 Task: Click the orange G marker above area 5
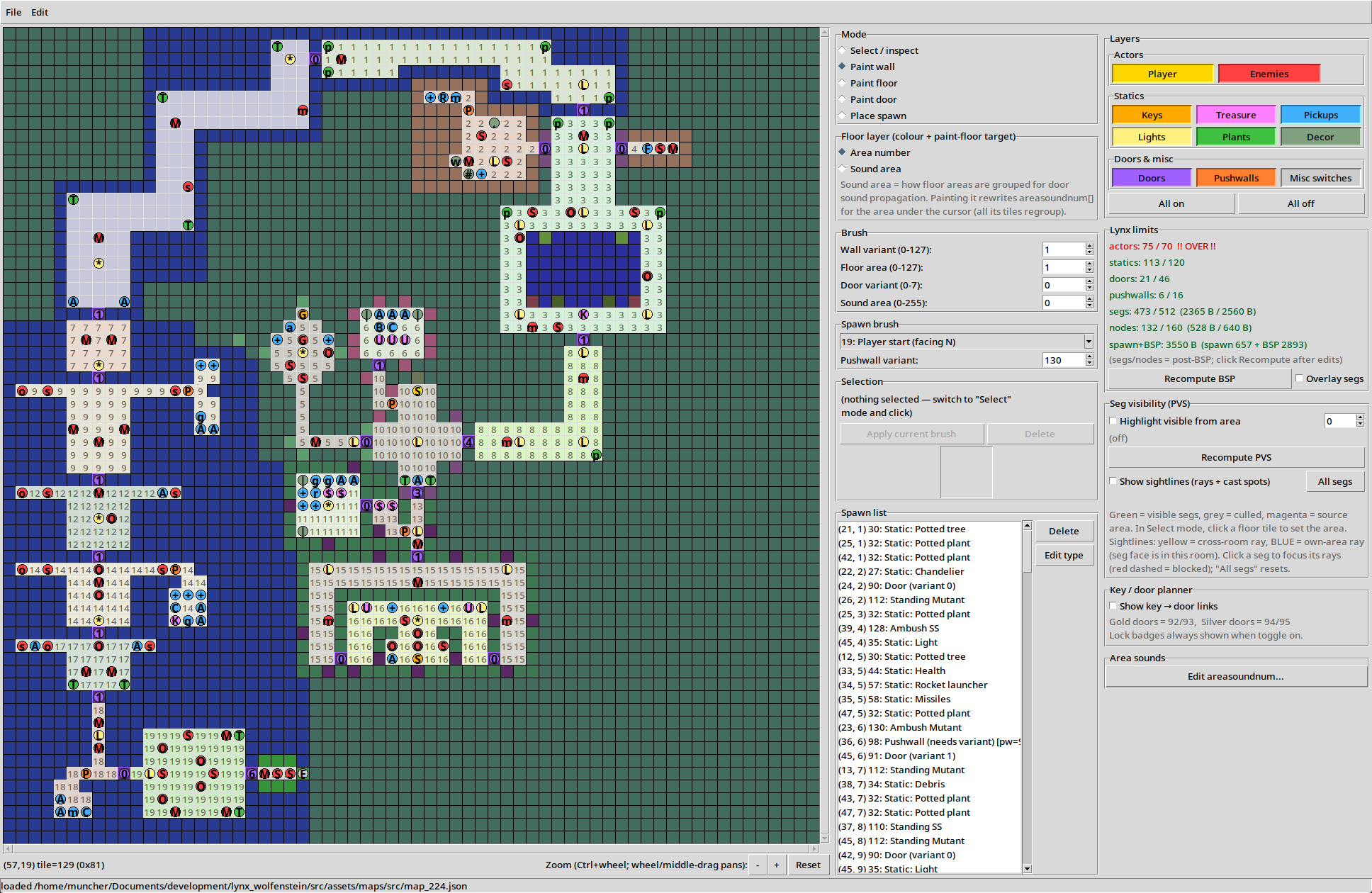(x=303, y=314)
